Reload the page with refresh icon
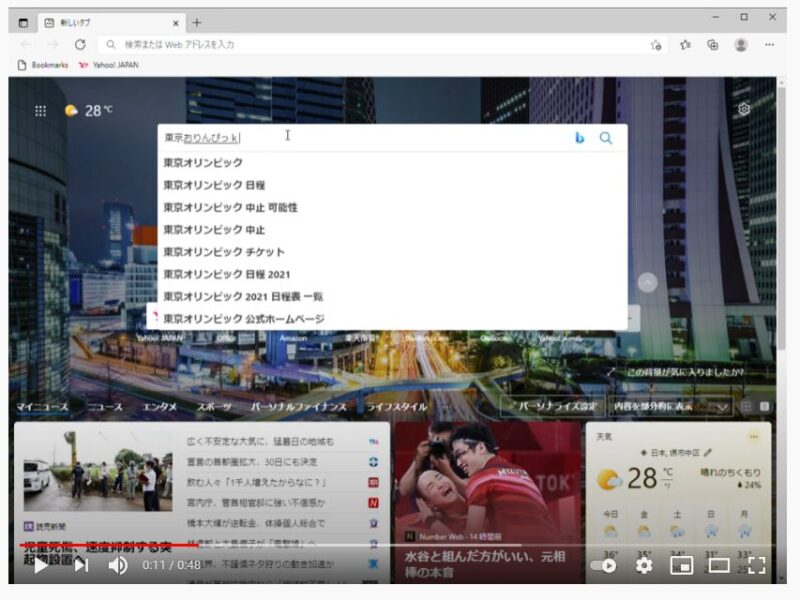 [80, 45]
